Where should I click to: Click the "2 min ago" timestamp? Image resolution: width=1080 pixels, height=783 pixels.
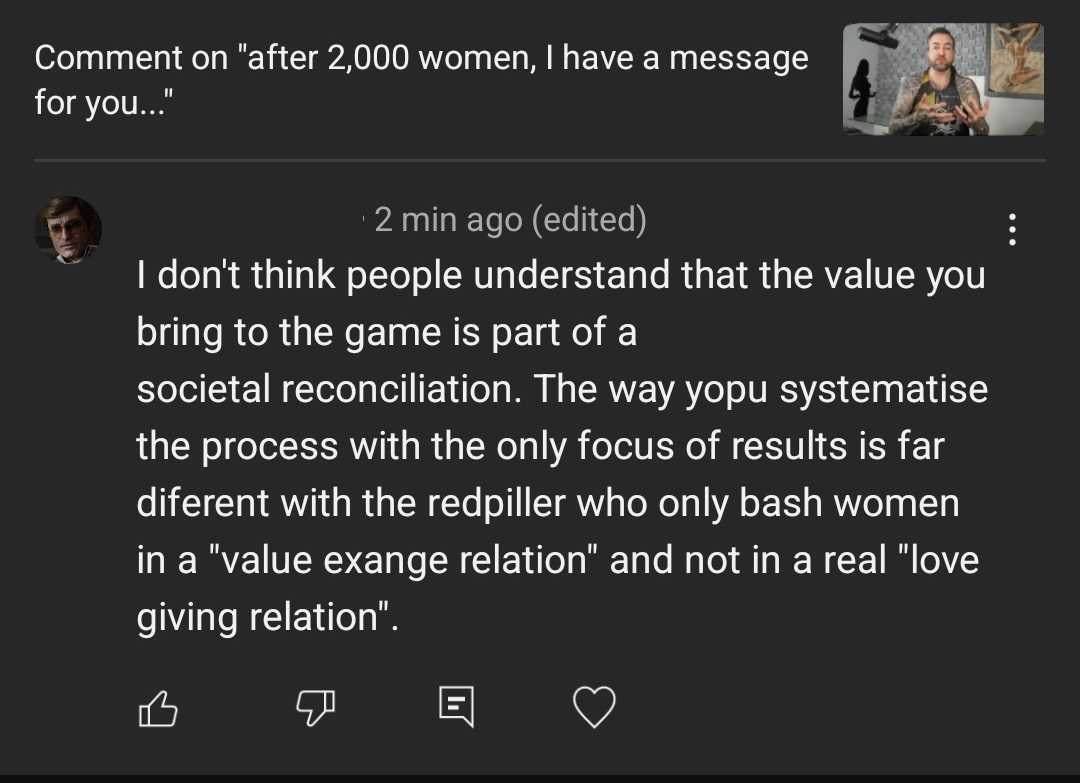click(447, 219)
